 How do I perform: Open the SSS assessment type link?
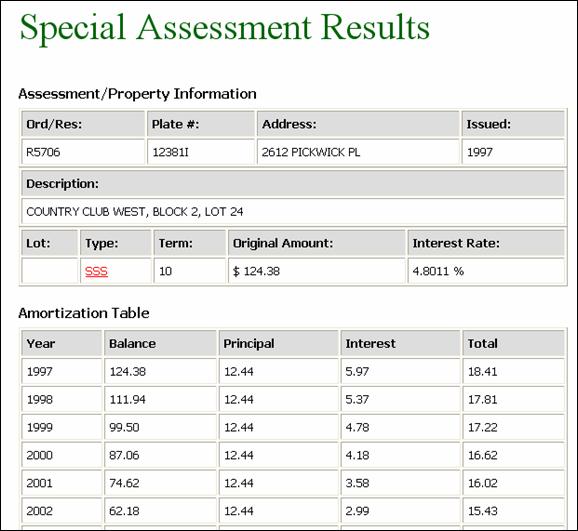click(96, 271)
